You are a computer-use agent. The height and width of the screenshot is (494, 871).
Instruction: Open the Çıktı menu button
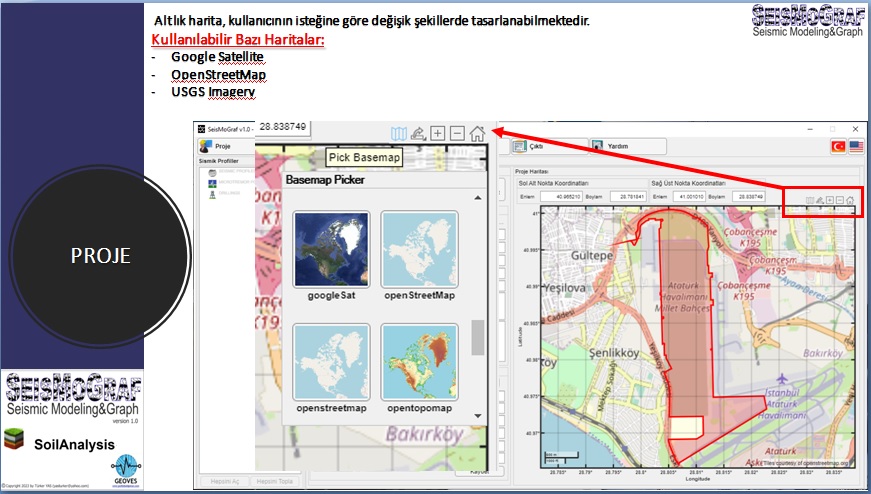coord(549,147)
